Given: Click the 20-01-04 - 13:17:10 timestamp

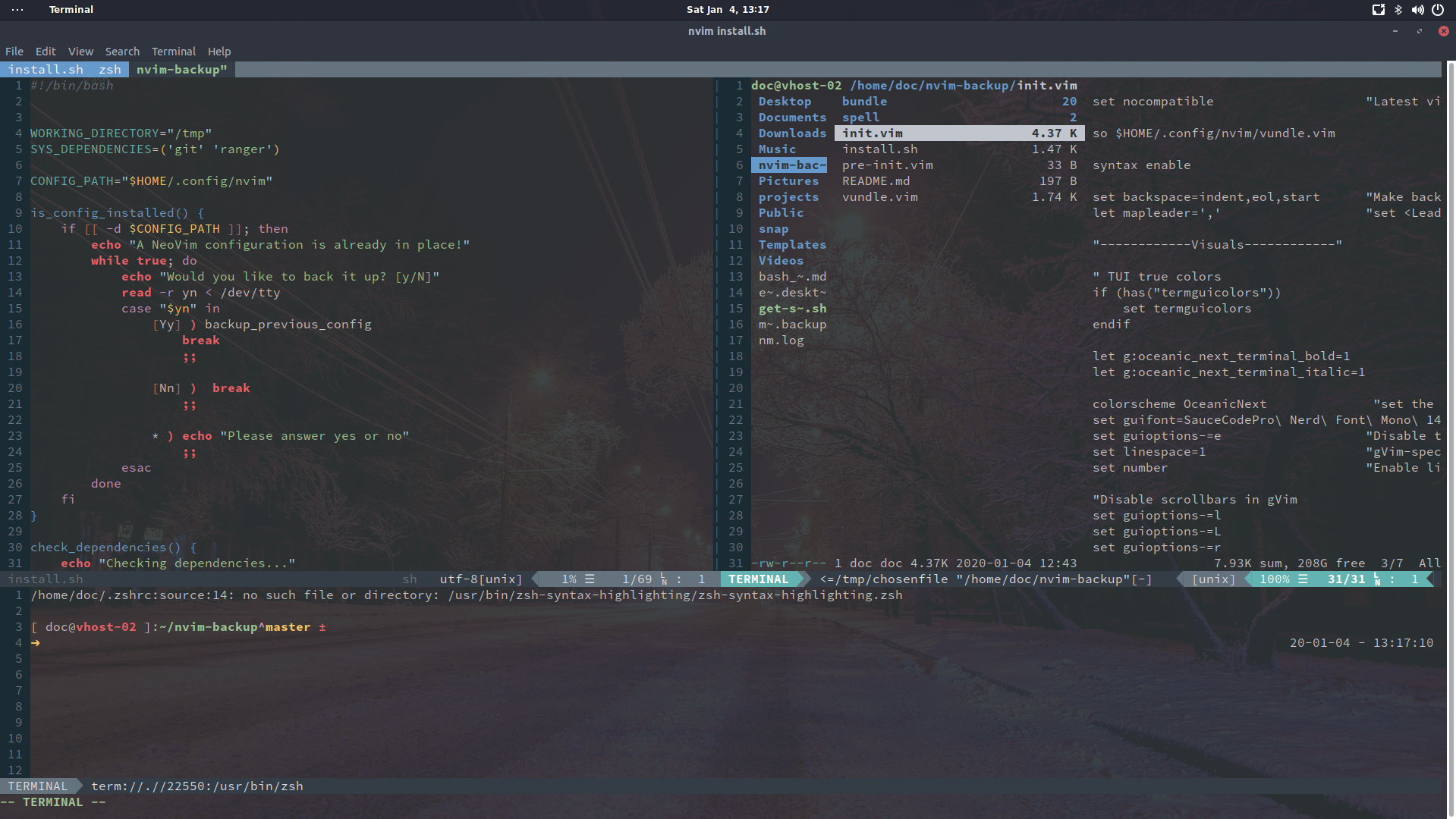Looking at the screenshot, I should pyautogui.click(x=1361, y=643).
